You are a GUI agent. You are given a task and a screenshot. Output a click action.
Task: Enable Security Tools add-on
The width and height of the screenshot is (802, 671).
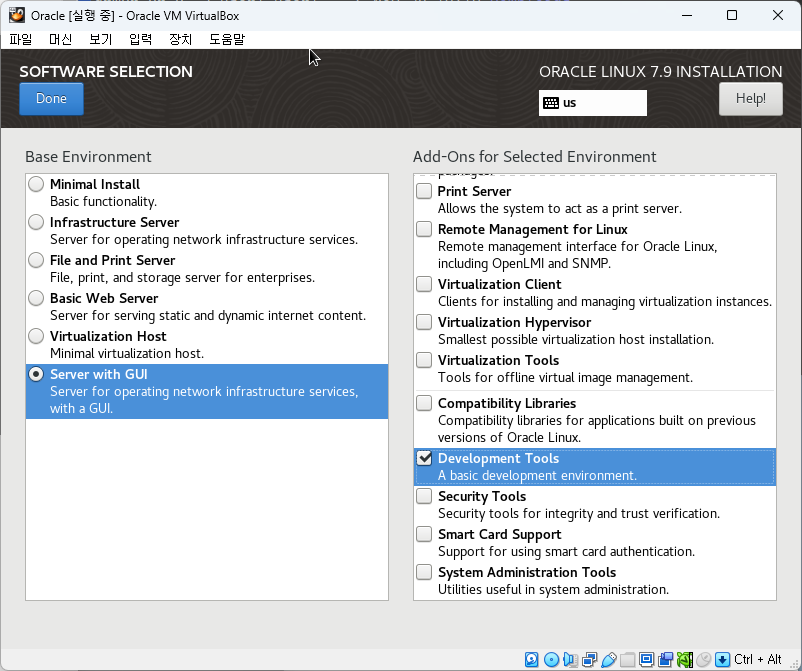pyautogui.click(x=424, y=496)
